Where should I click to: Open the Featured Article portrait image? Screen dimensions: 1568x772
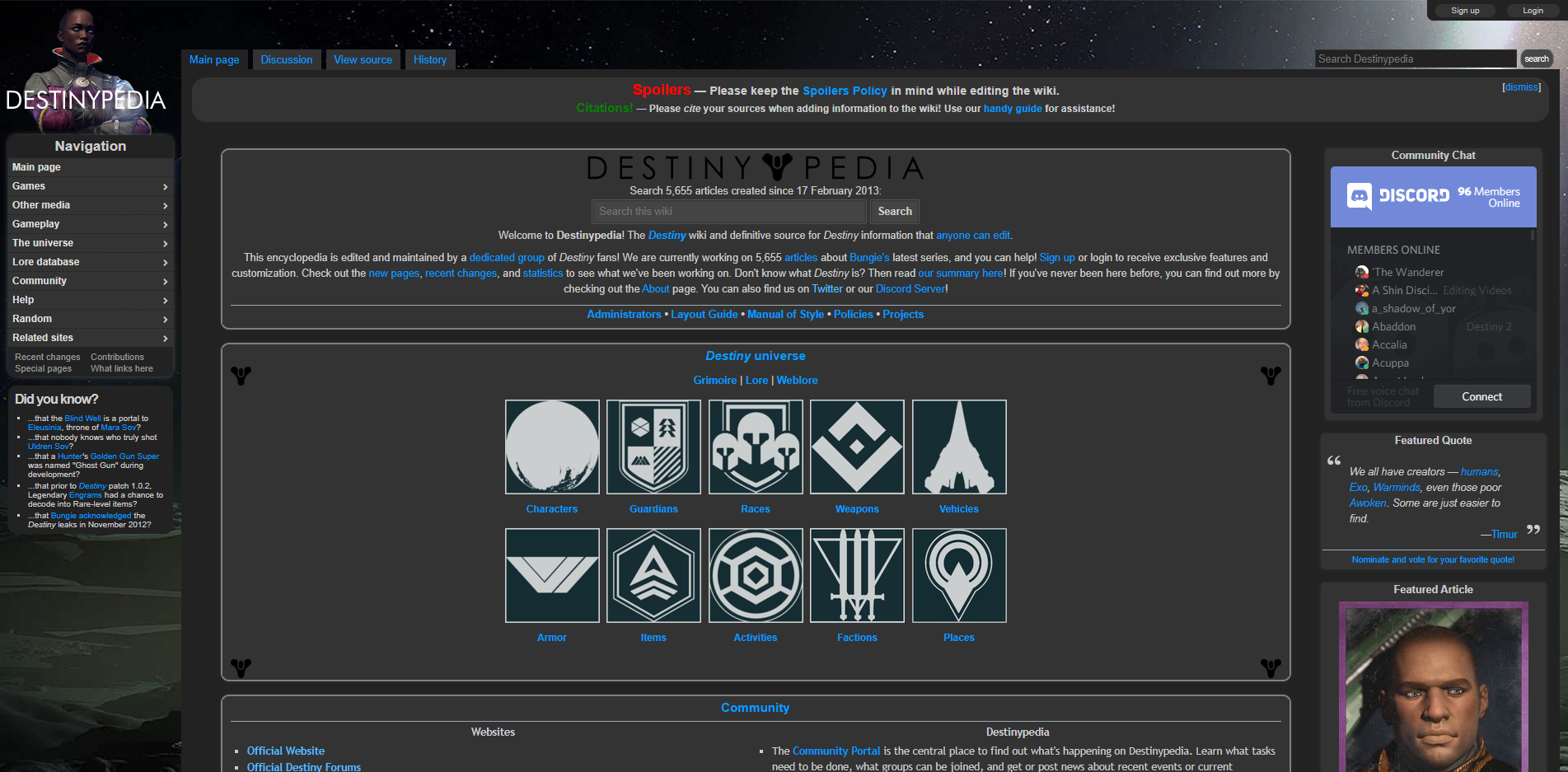[1434, 686]
